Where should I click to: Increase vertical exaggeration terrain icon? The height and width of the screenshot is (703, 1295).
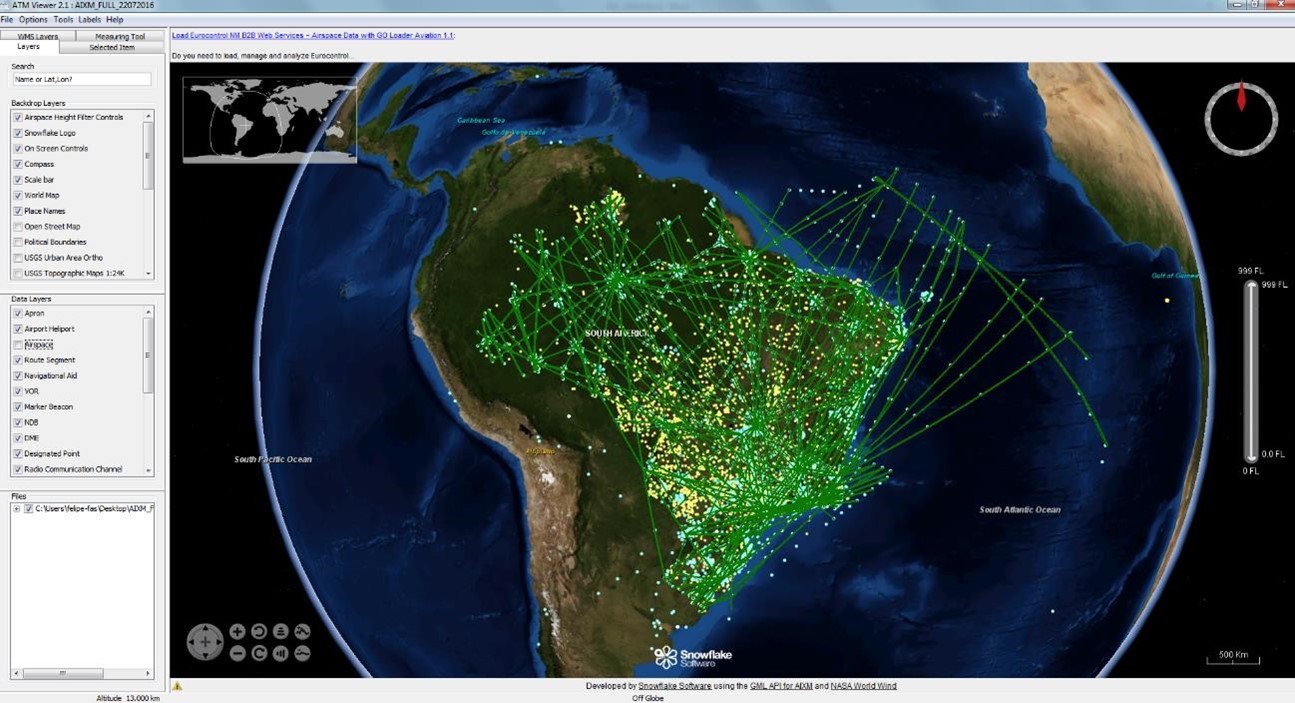point(302,631)
